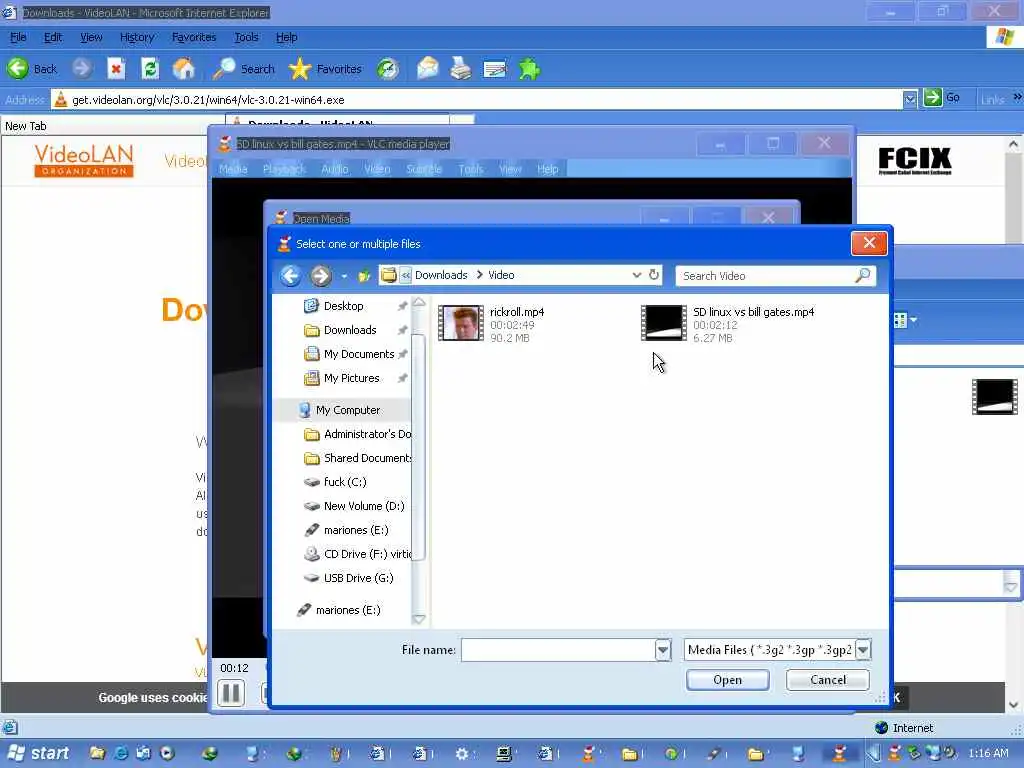Image resolution: width=1024 pixels, height=768 pixels.
Task: Open IE Help menu
Action: (x=287, y=37)
